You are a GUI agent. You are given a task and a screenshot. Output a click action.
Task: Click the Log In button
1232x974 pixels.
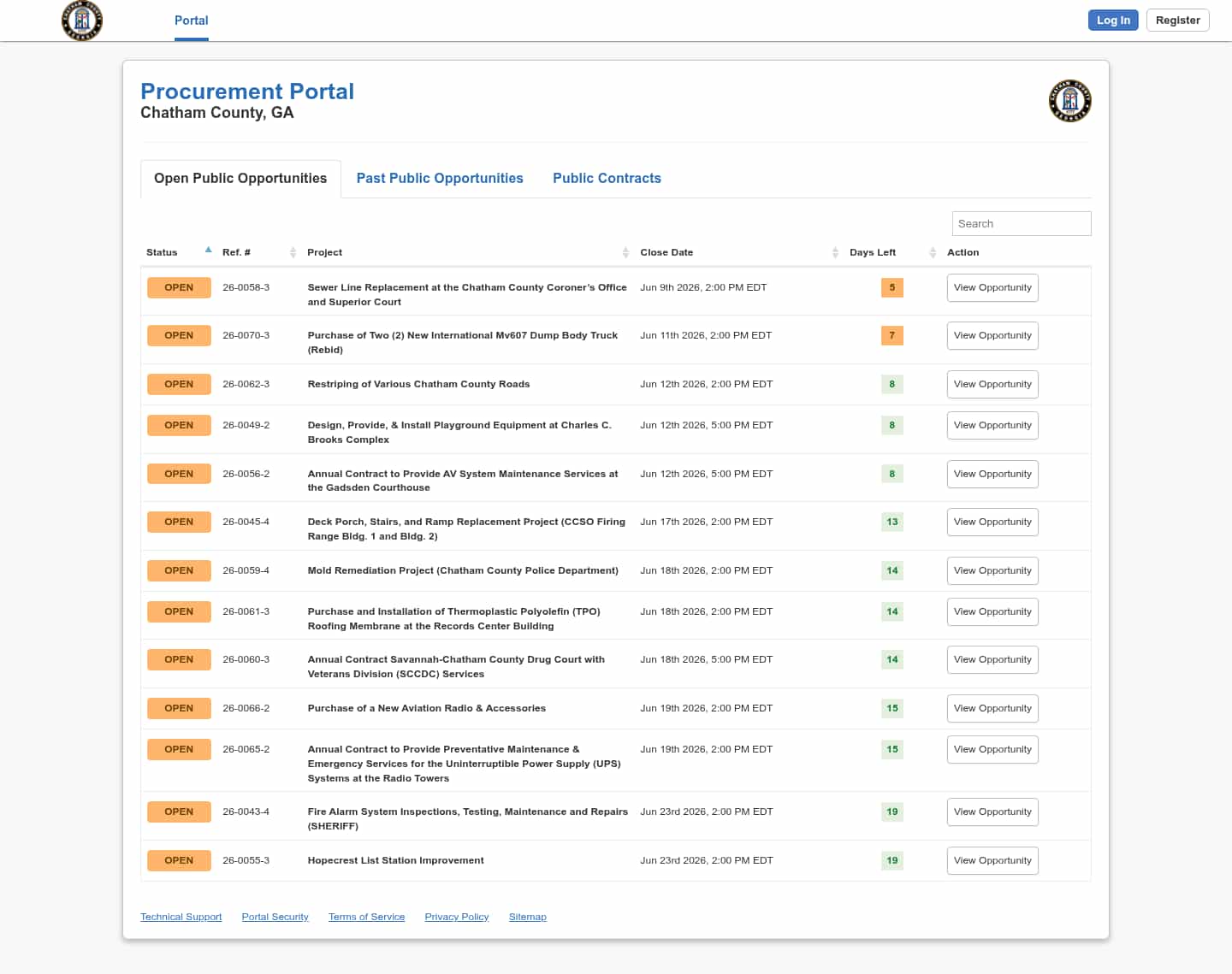point(1113,21)
